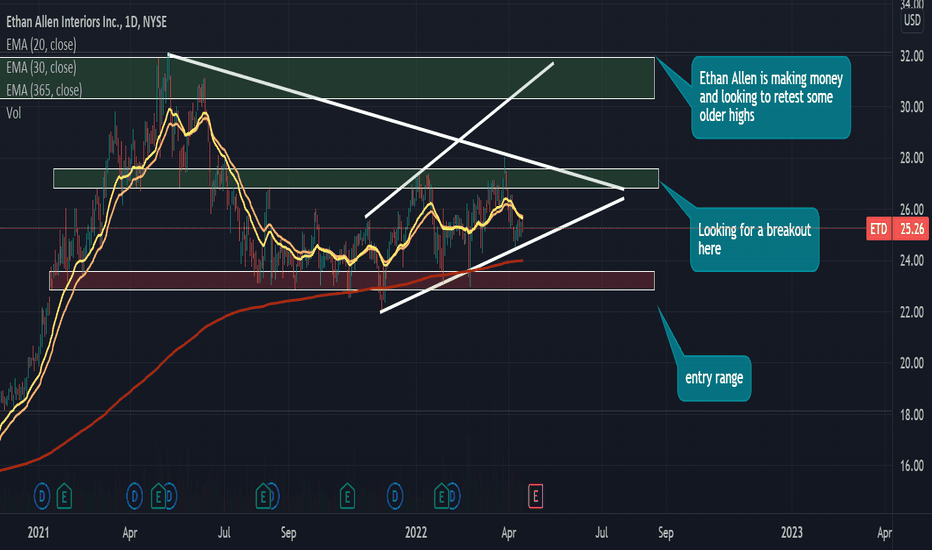Click the 28.00 price axis label
932x550 pixels.
[x=912, y=158]
